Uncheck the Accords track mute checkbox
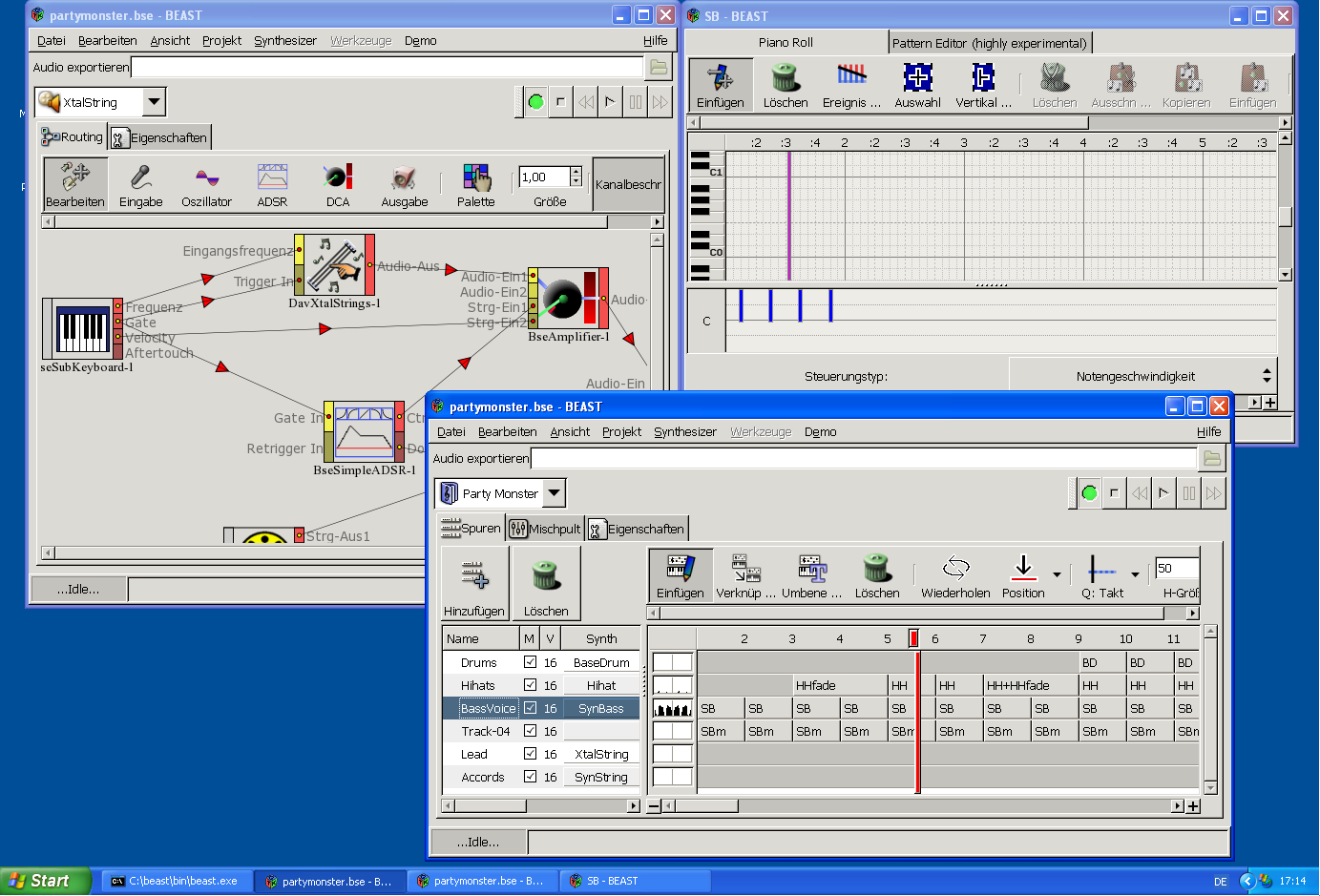 (530, 777)
